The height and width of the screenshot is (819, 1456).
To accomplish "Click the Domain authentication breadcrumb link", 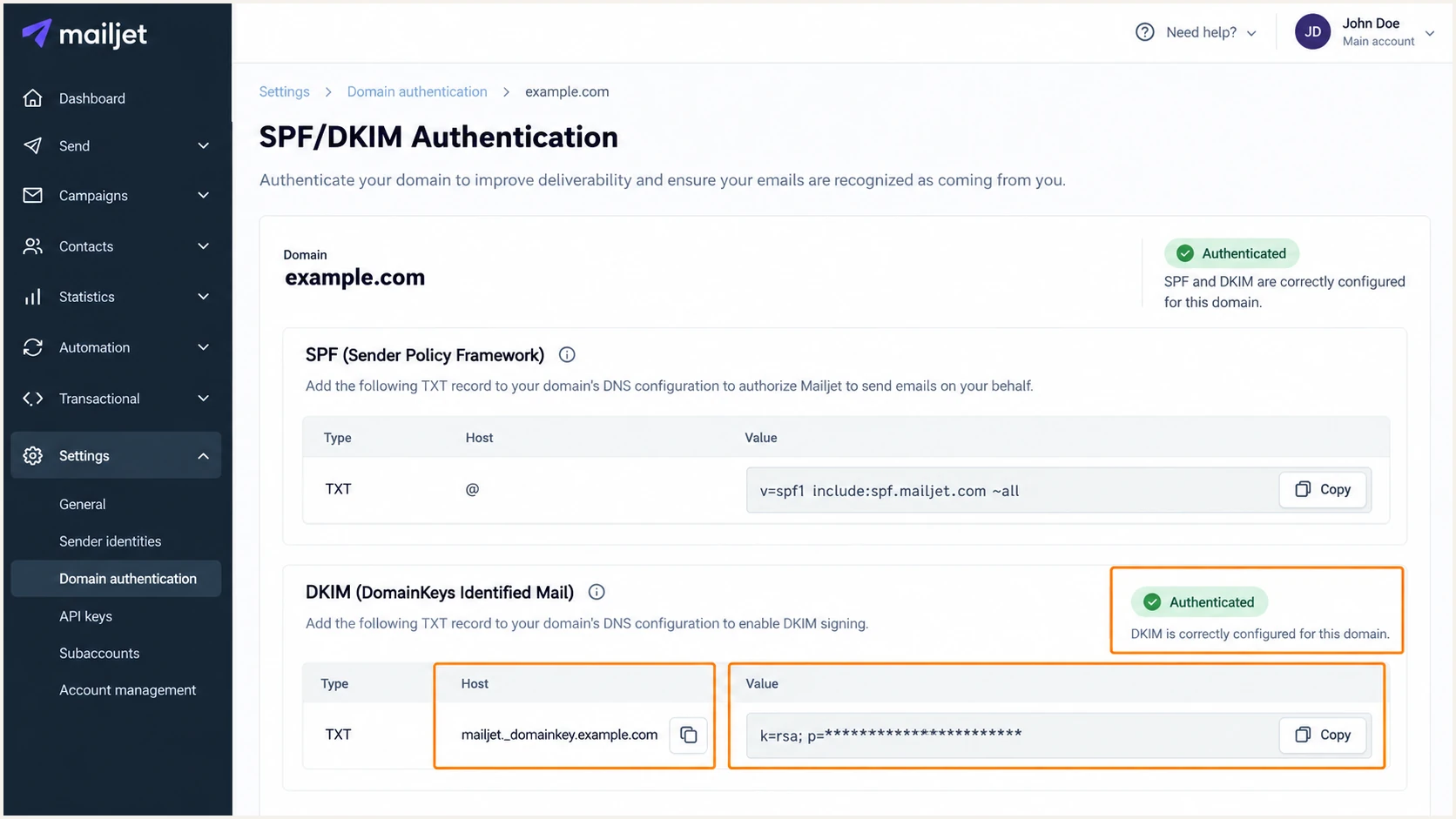I will pyautogui.click(x=417, y=91).
